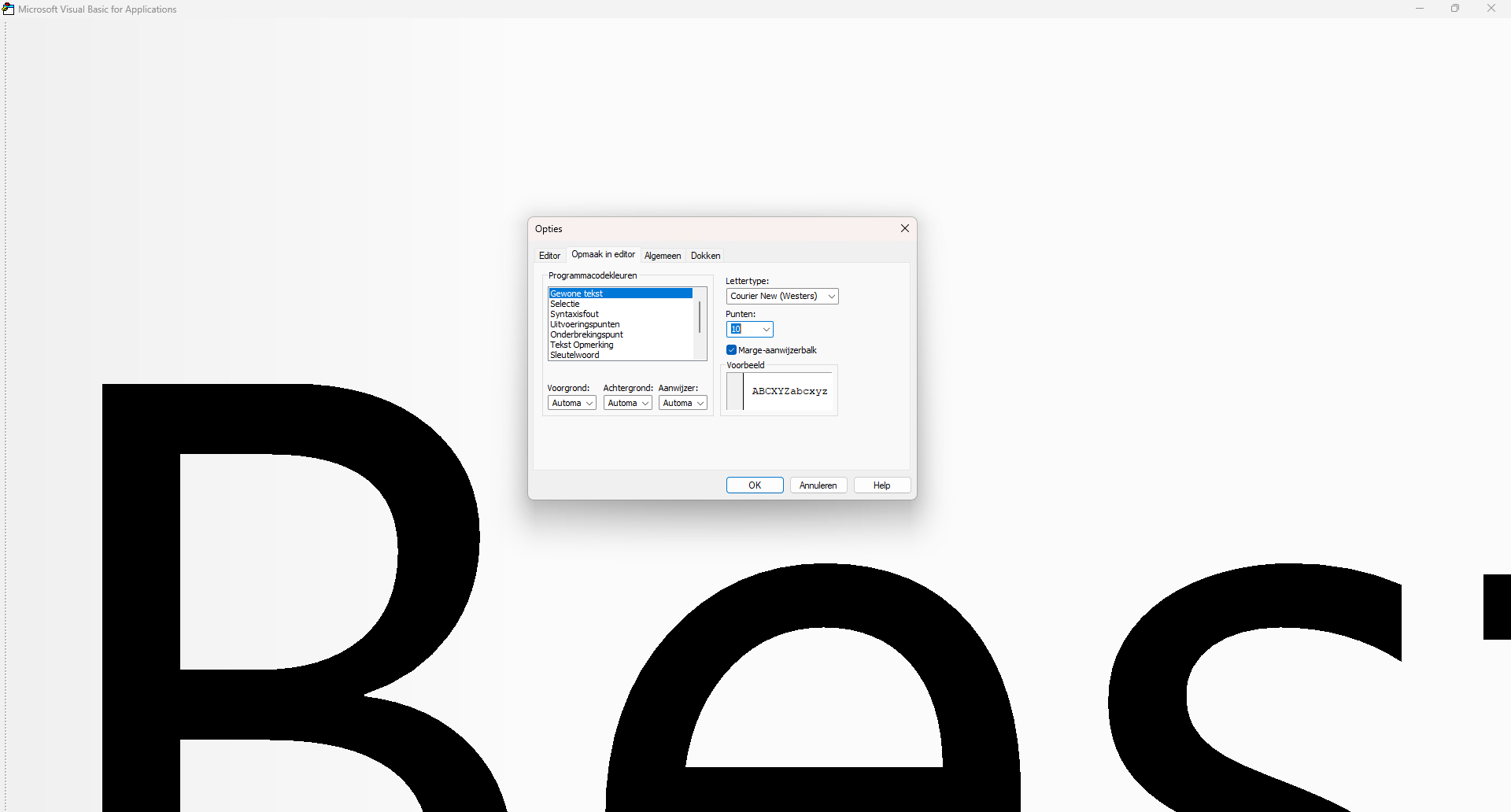The width and height of the screenshot is (1511, 812).
Task: Select Sleutelwoord in the list
Action: tap(574, 355)
